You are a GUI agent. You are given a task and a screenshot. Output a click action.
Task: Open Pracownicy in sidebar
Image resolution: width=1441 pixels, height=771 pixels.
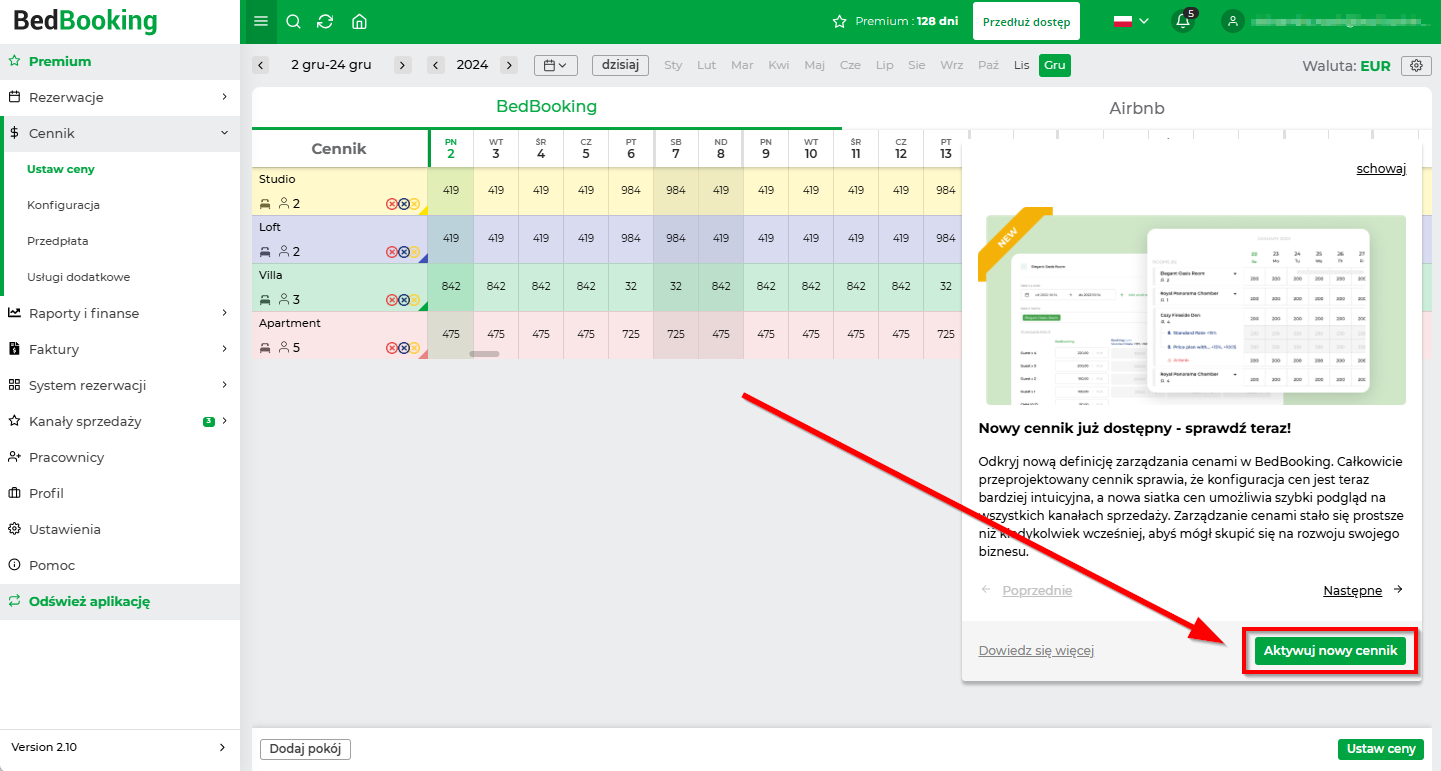click(120, 457)
